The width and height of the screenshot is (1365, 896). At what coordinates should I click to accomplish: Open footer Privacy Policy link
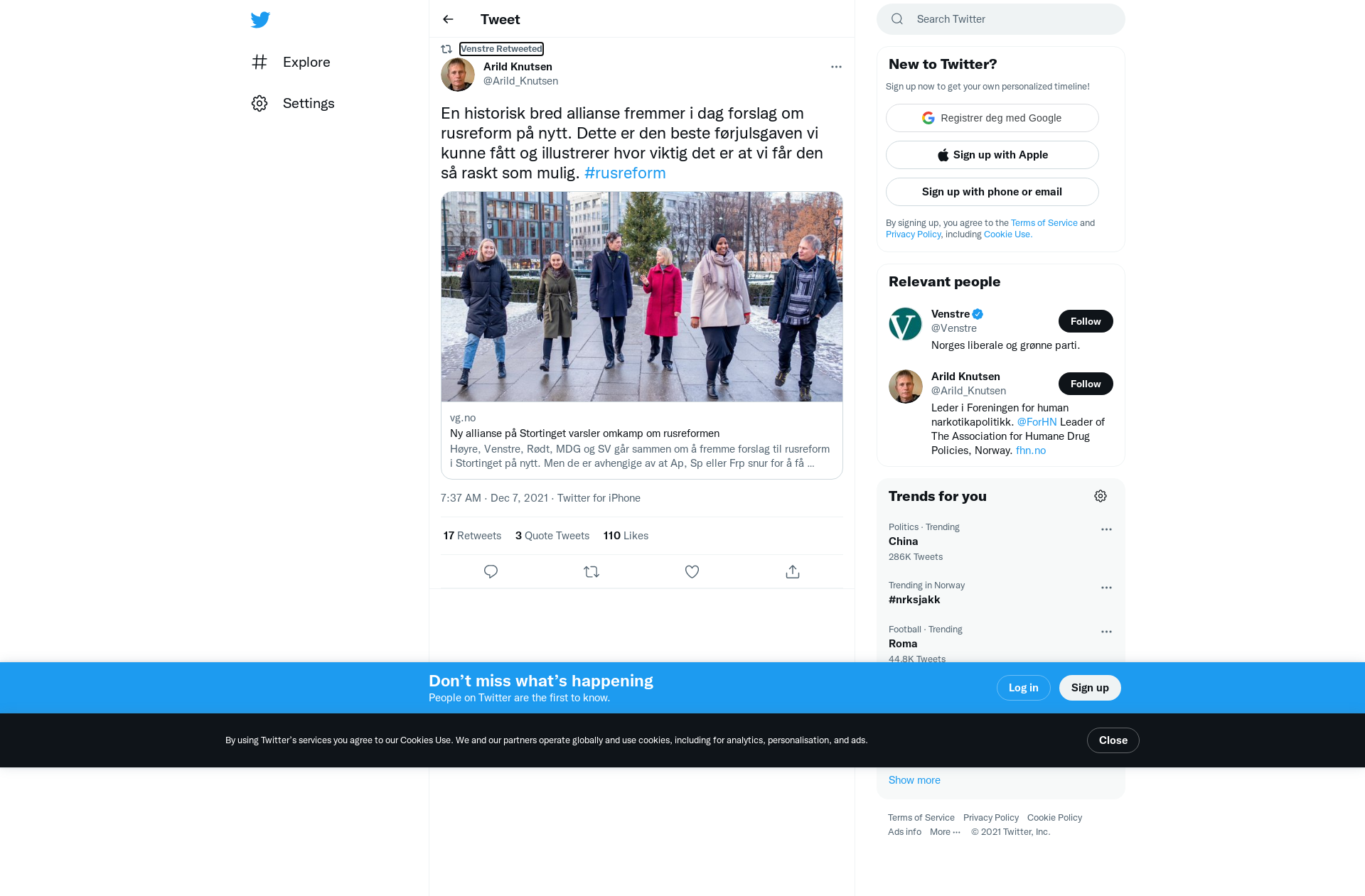(991, 818)
